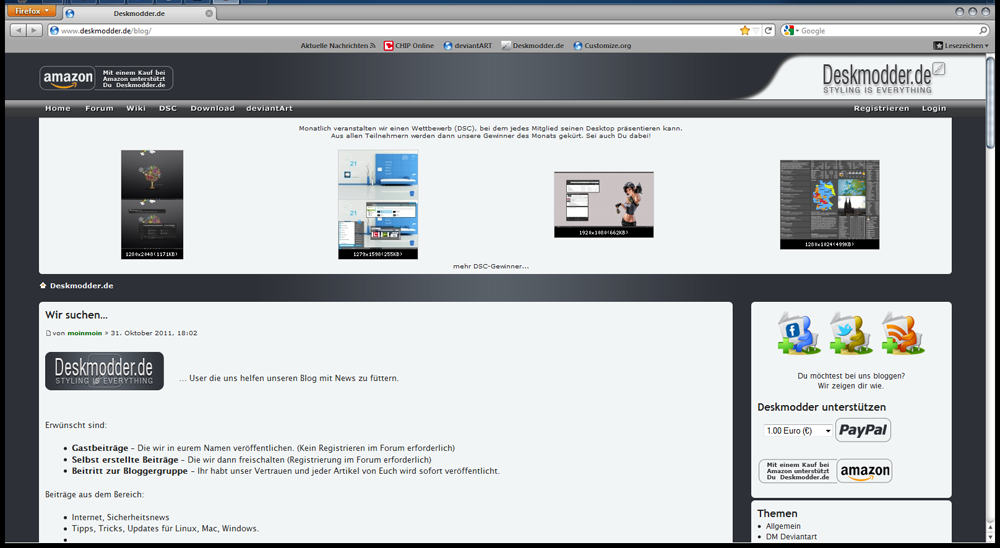Click the Deskmodder.de breadcrumb link
Screen dimensions: 1000x548
82,286
